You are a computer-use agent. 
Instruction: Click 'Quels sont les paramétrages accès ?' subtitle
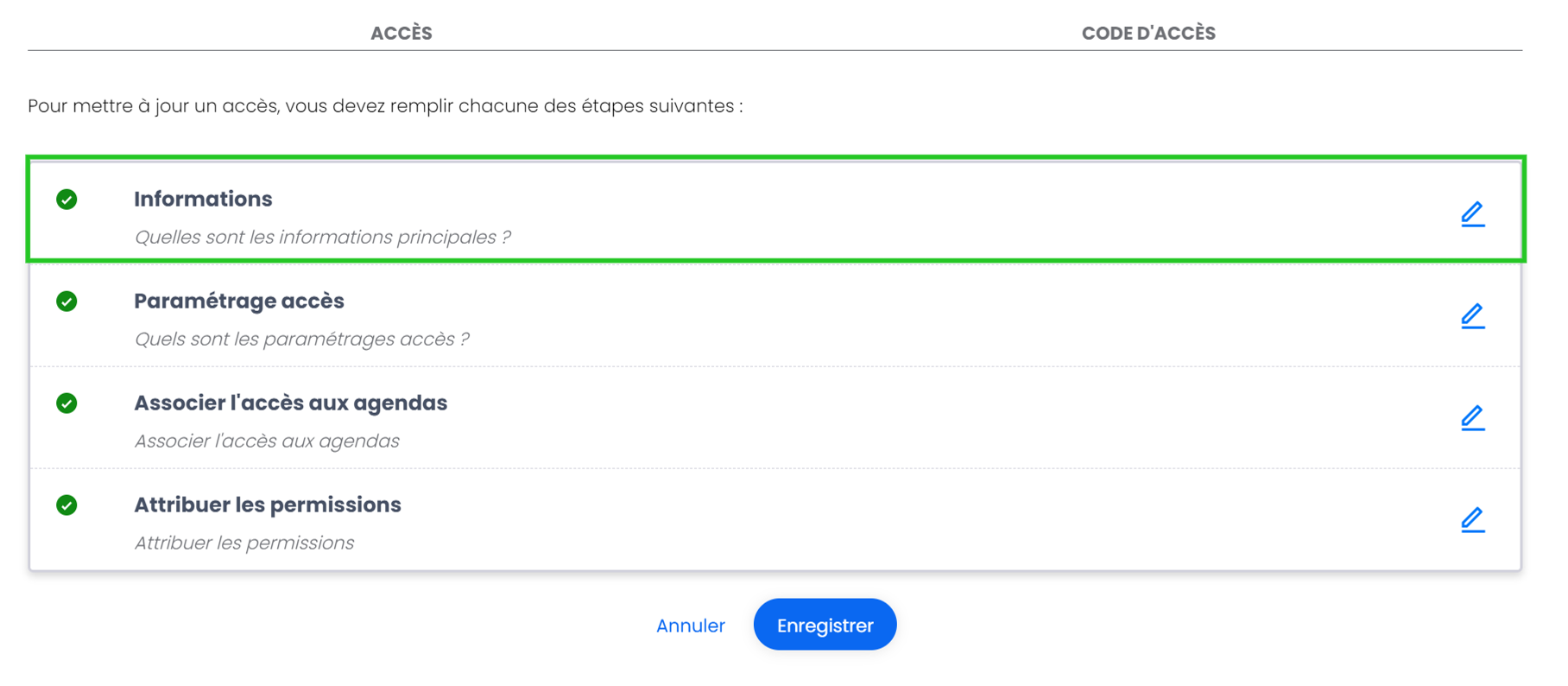[x=301, y=339]
